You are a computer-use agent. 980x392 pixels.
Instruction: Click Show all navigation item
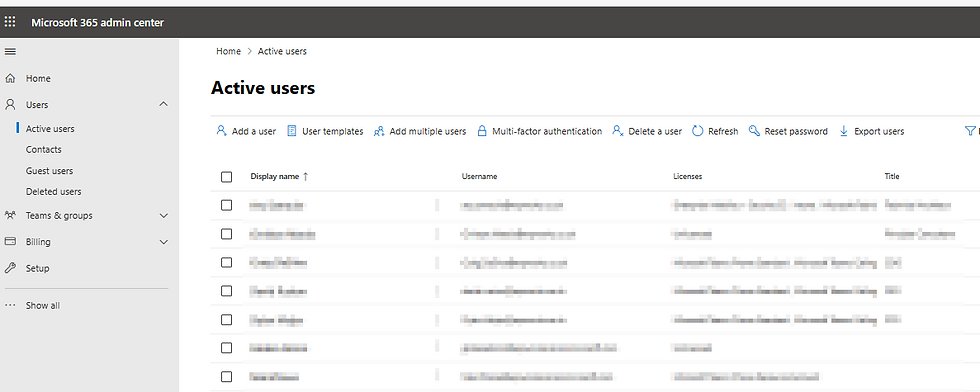pyautogui.click(x=42, y=306)
